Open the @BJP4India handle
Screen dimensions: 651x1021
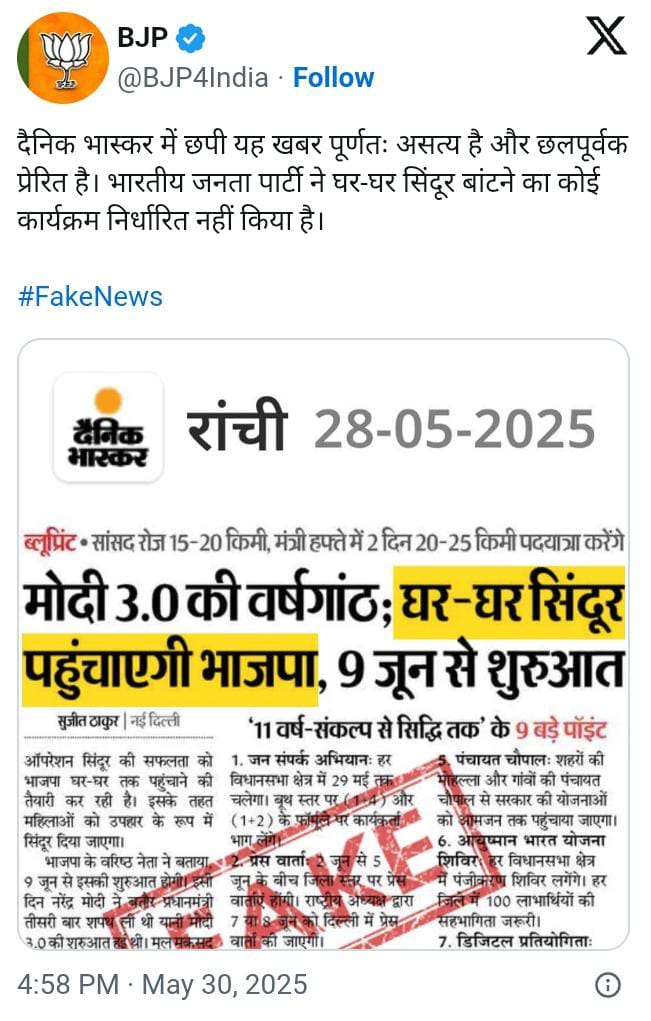pyautogui.click(x=193, y=77)
